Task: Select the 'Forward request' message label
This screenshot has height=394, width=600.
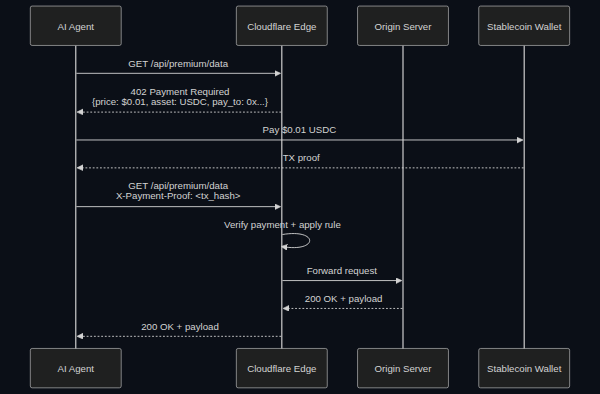Action: [x=342, y=271]
